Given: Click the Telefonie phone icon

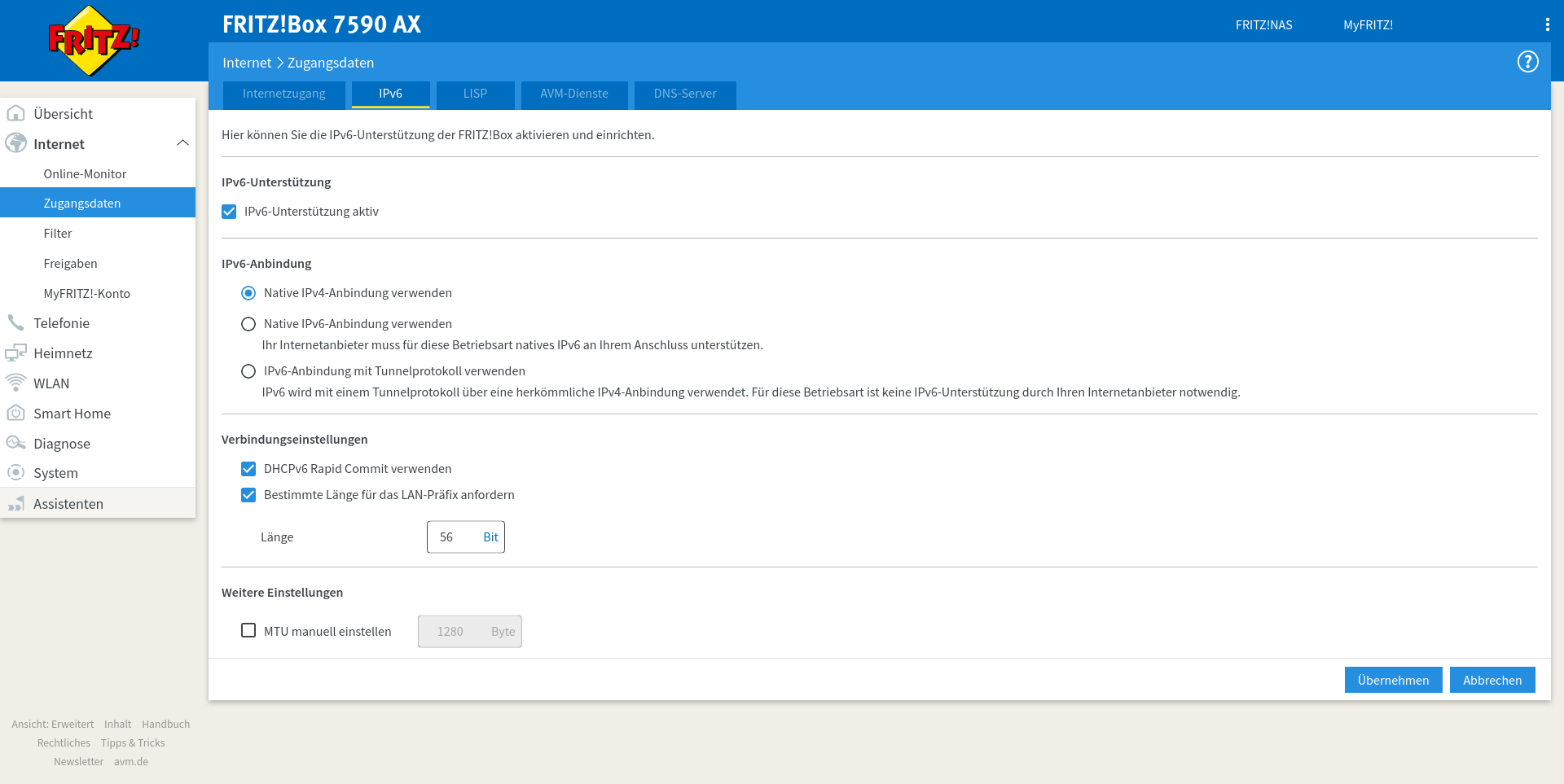Looking at the screenshot, I should [15, 322].
